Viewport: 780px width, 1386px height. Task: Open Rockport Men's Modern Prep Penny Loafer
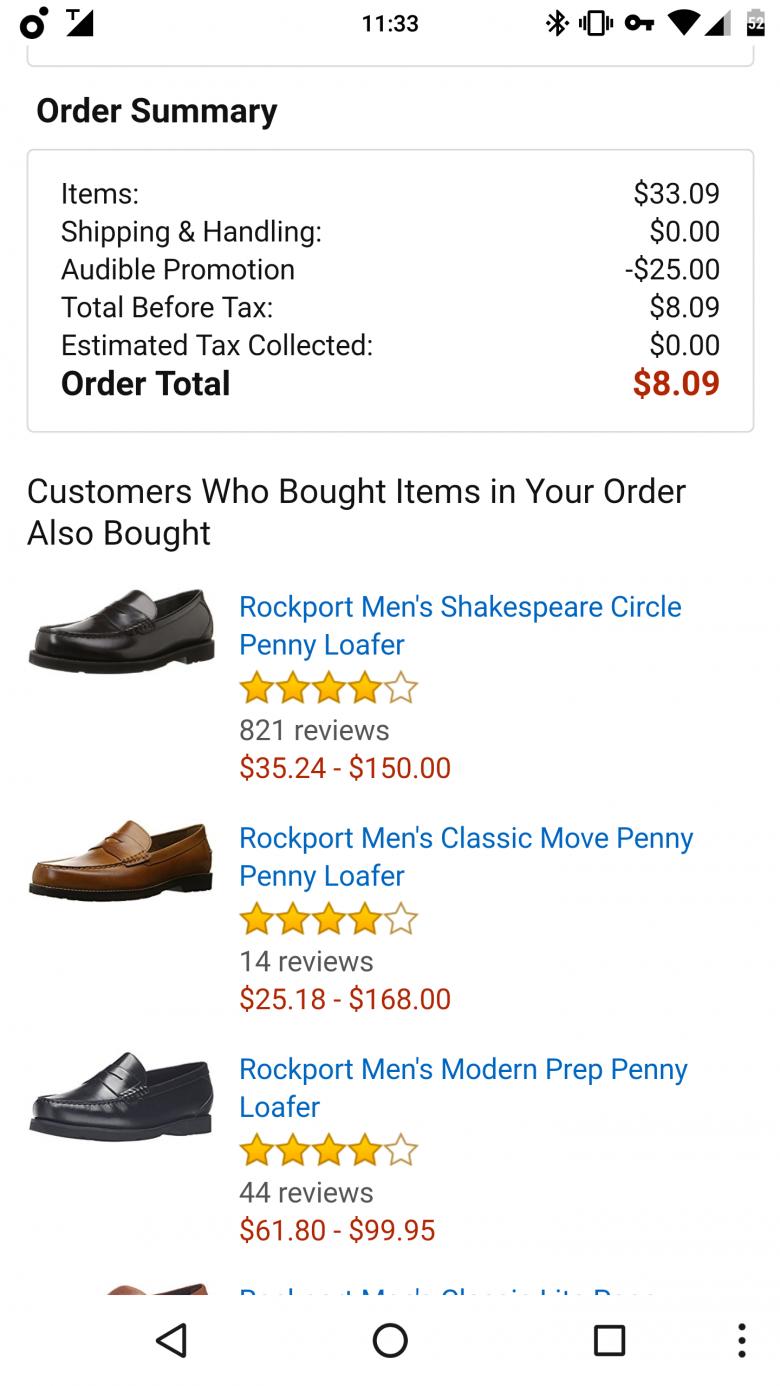[x=463, y=1087]
